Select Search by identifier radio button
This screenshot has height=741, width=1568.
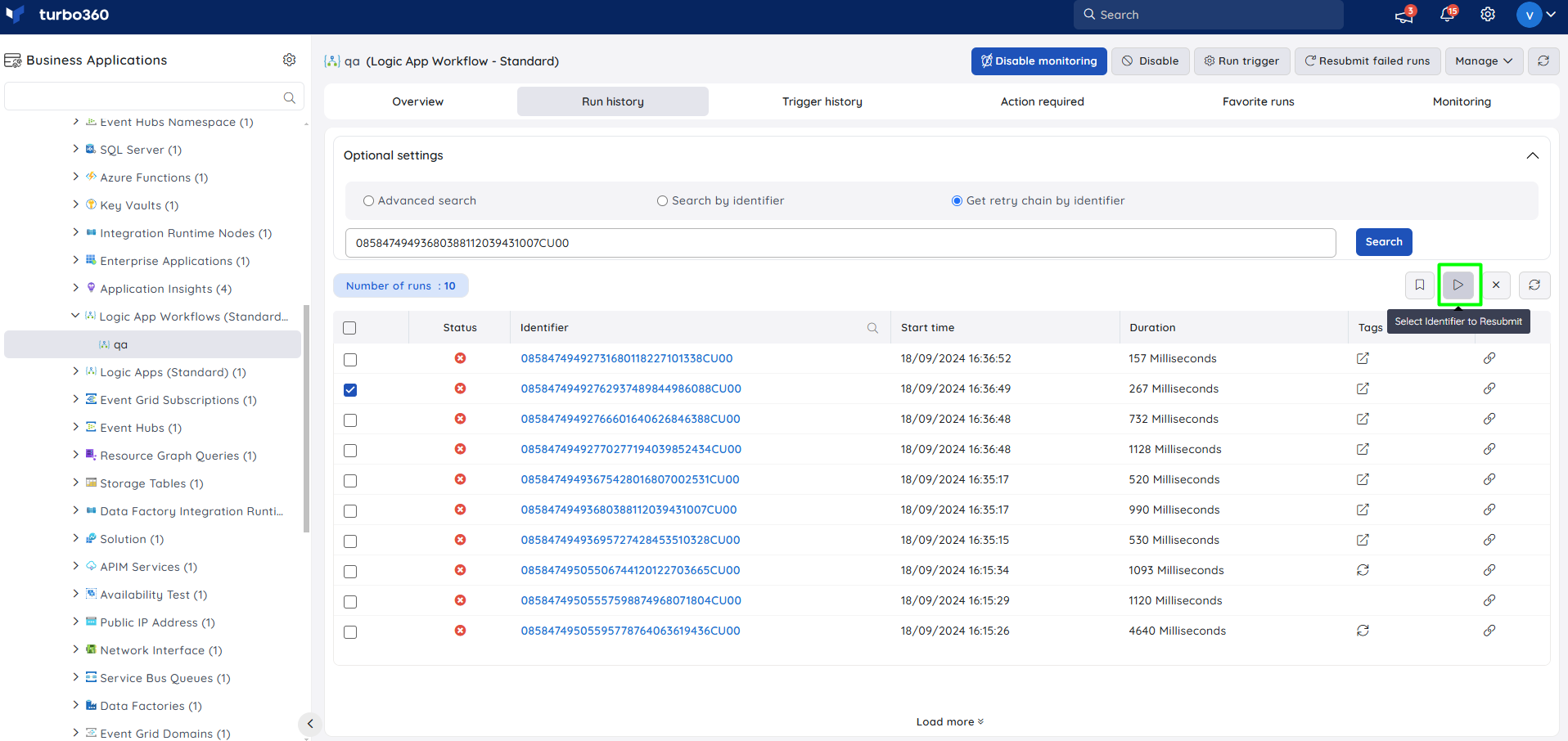(x=662, y=201)
